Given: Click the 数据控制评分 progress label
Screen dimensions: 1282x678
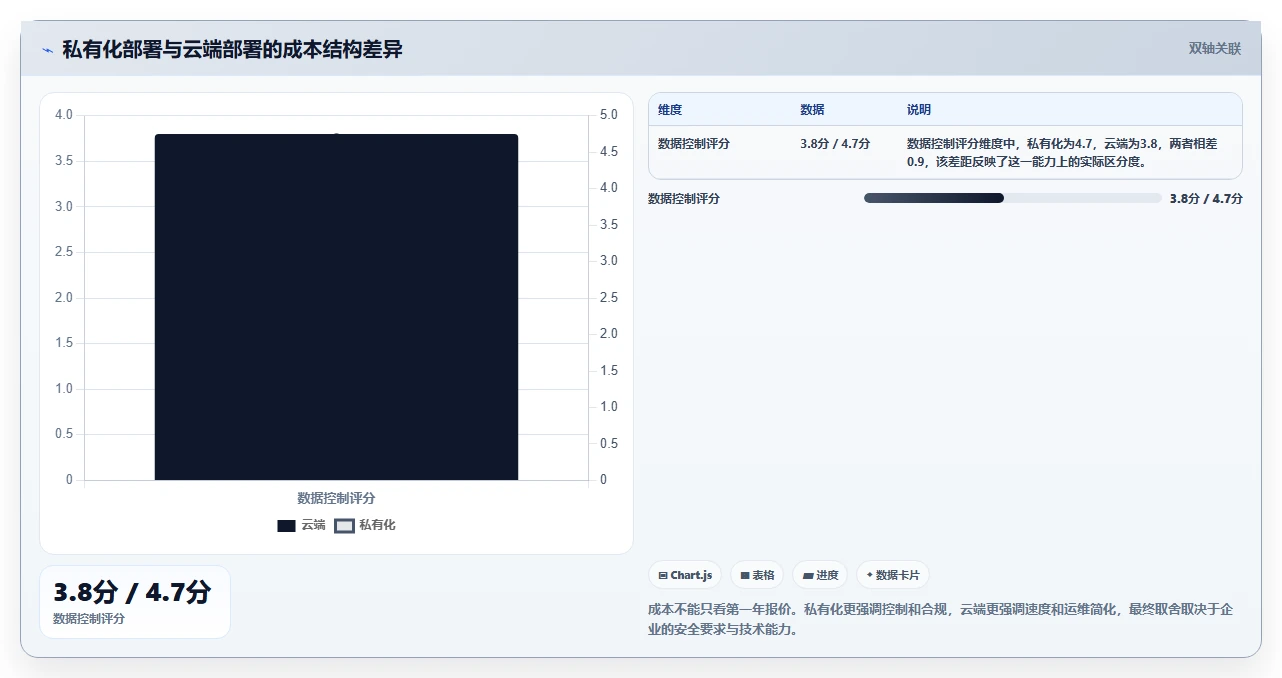Looking at the screenshot, I should 684,199.
